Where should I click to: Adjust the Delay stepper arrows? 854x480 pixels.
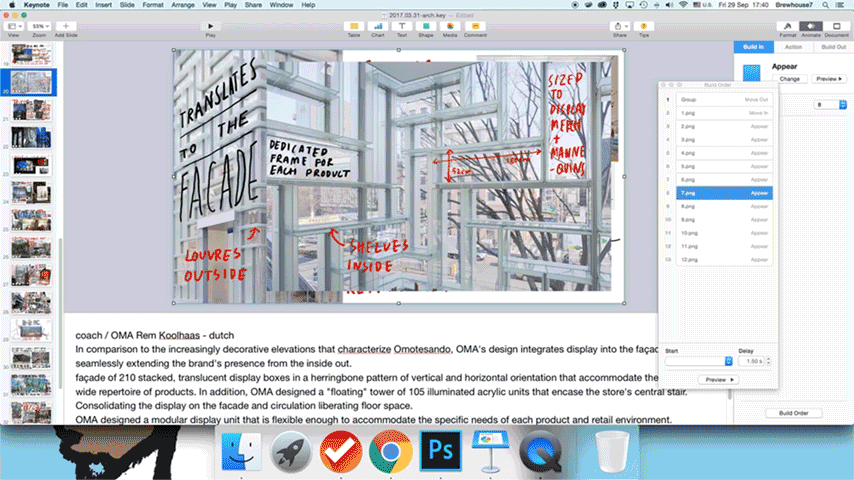click(x=768, y=361)
